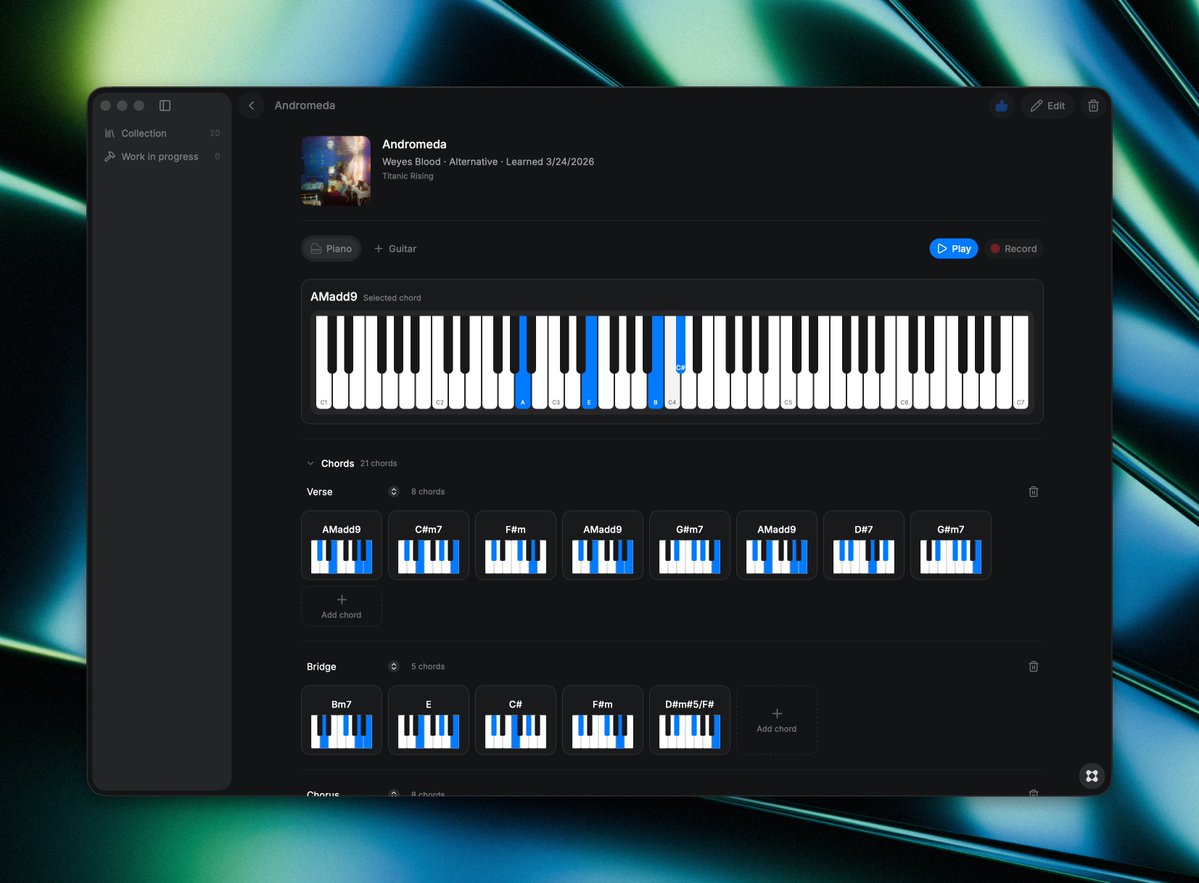Select the E chord in Bridge
The height and width of the screenshot is (883, 1199).
428,720
